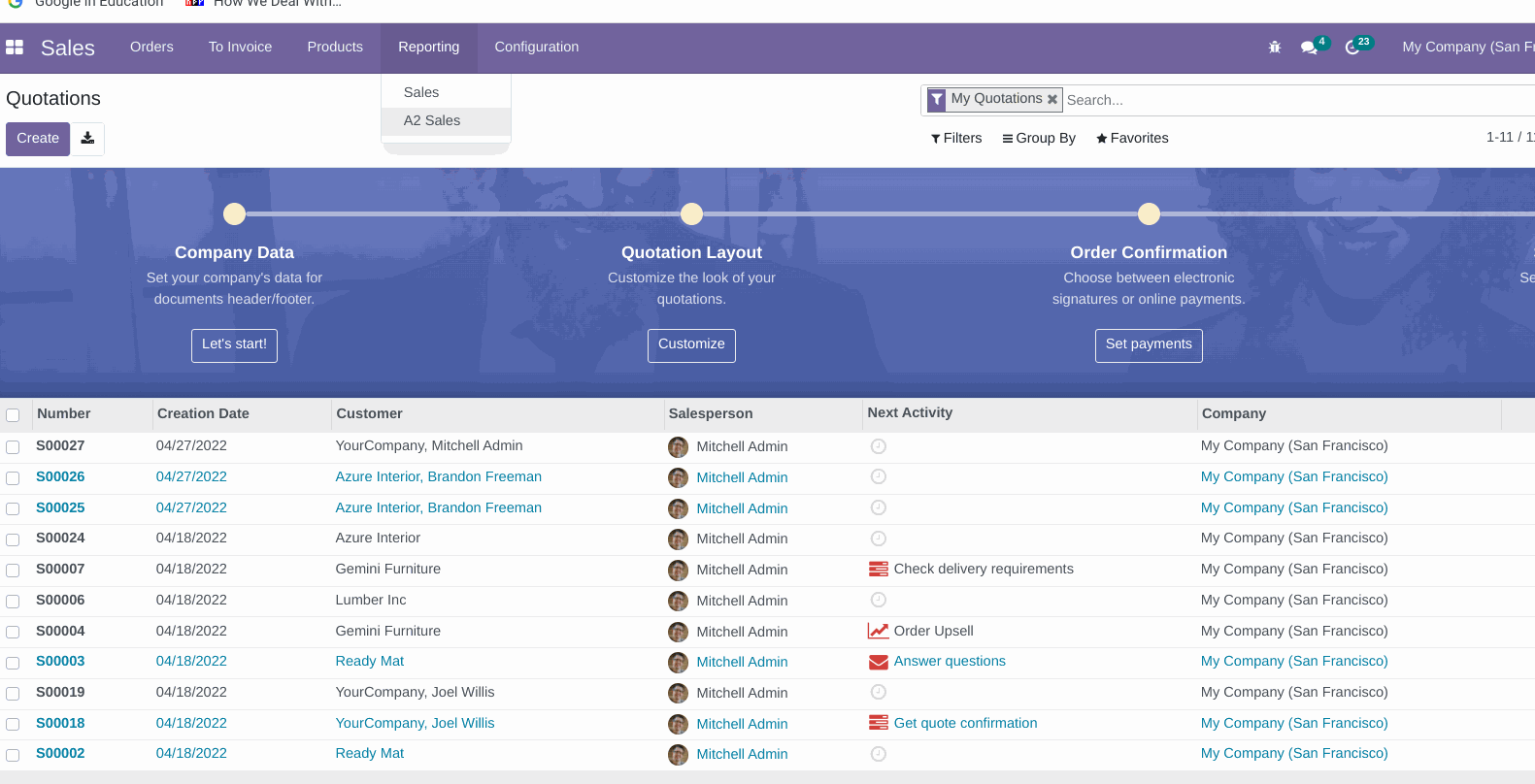Open the Filters dropdown
This screenshot has height=784, width=1535.
(956, 138)
